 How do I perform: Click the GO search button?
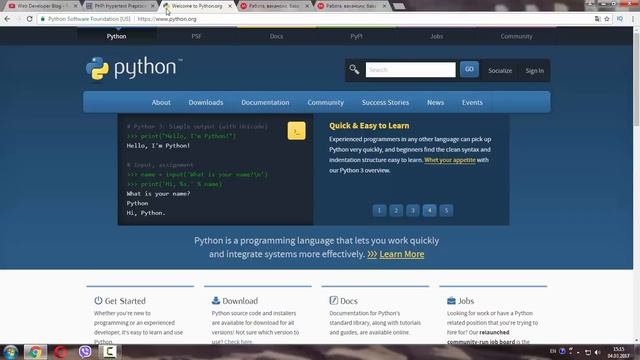pos(469,69)
